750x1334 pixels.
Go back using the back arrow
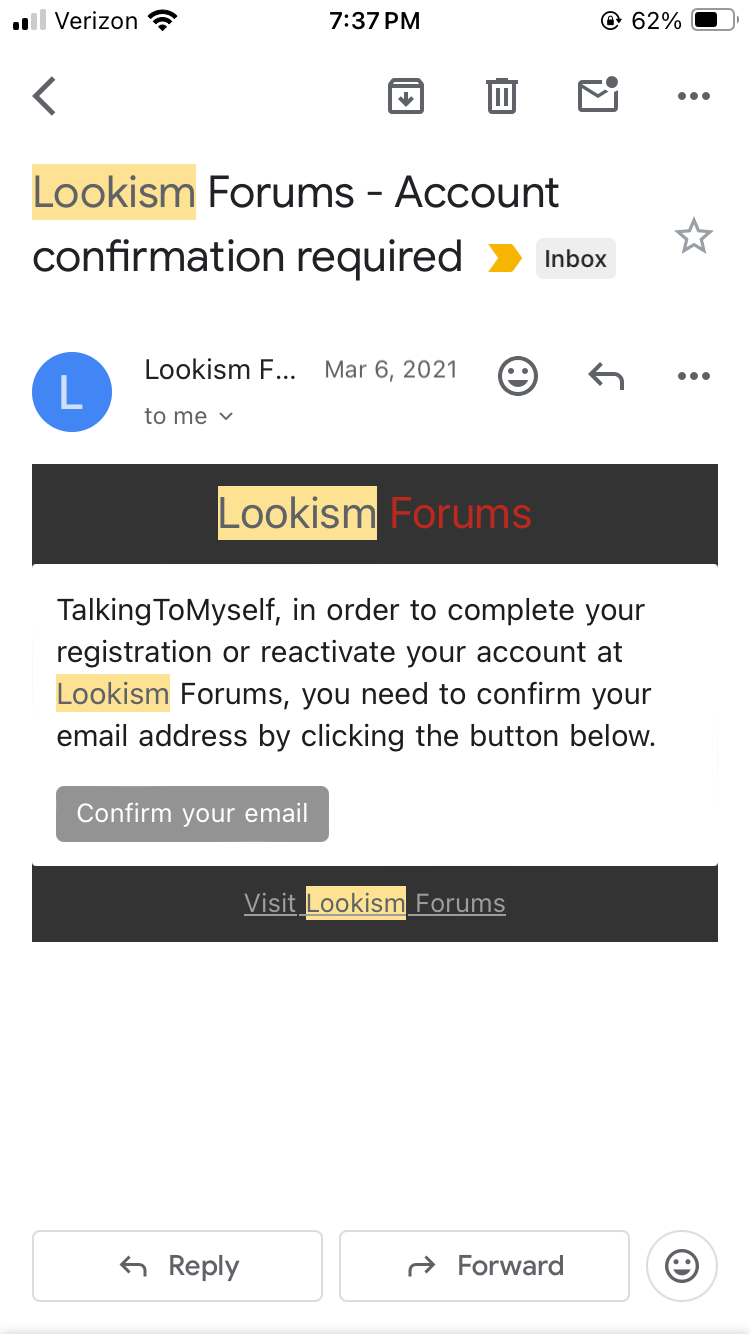coord(45,97)
